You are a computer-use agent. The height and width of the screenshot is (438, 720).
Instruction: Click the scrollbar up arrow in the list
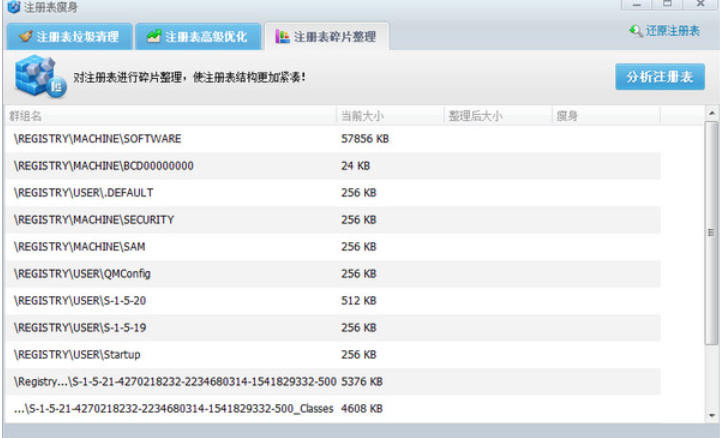click(x=711, y=115)
